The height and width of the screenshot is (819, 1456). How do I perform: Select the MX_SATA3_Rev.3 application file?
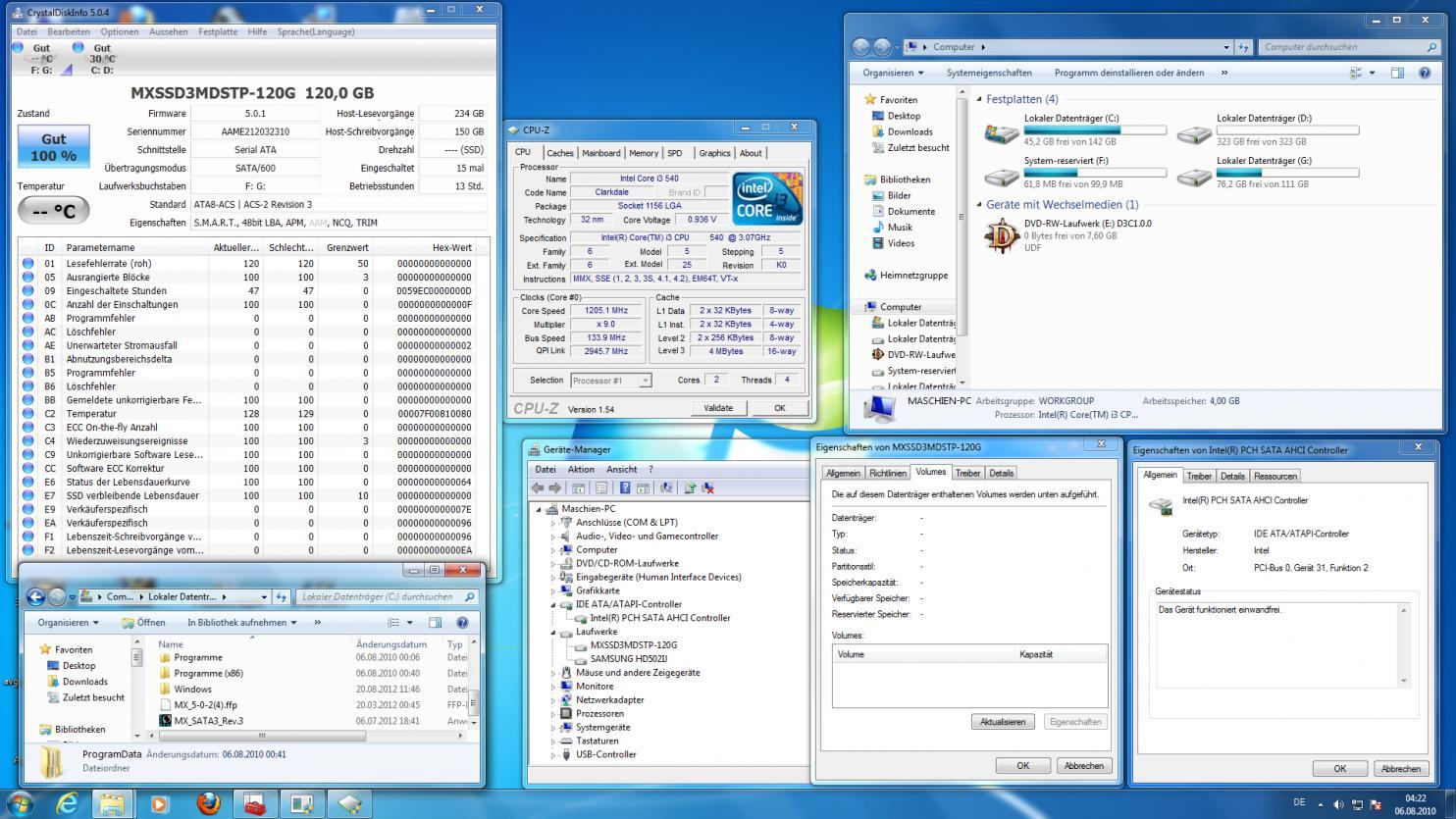[208, 721]
